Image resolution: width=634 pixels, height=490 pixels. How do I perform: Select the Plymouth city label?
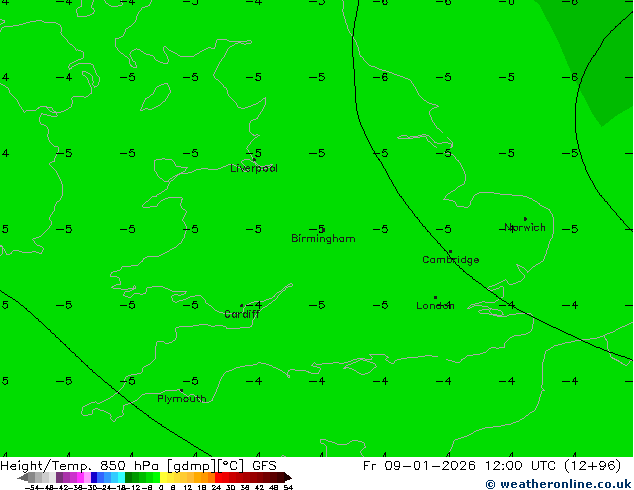point(182,399)
